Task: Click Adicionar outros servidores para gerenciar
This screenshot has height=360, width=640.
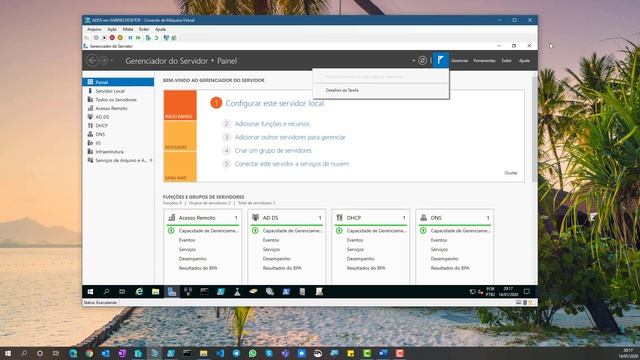Action: click(x=290, y=137)
